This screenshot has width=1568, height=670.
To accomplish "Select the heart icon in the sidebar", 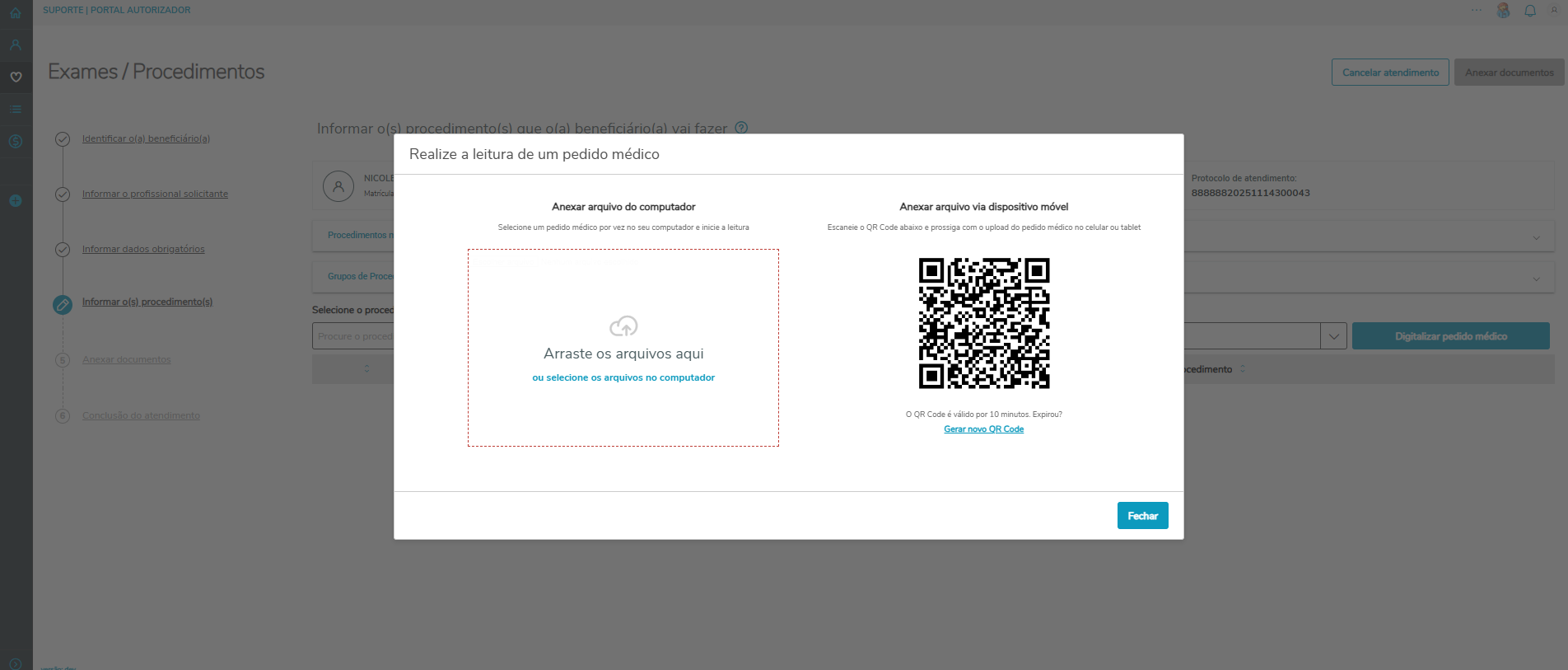I will [x=16, y=77].
